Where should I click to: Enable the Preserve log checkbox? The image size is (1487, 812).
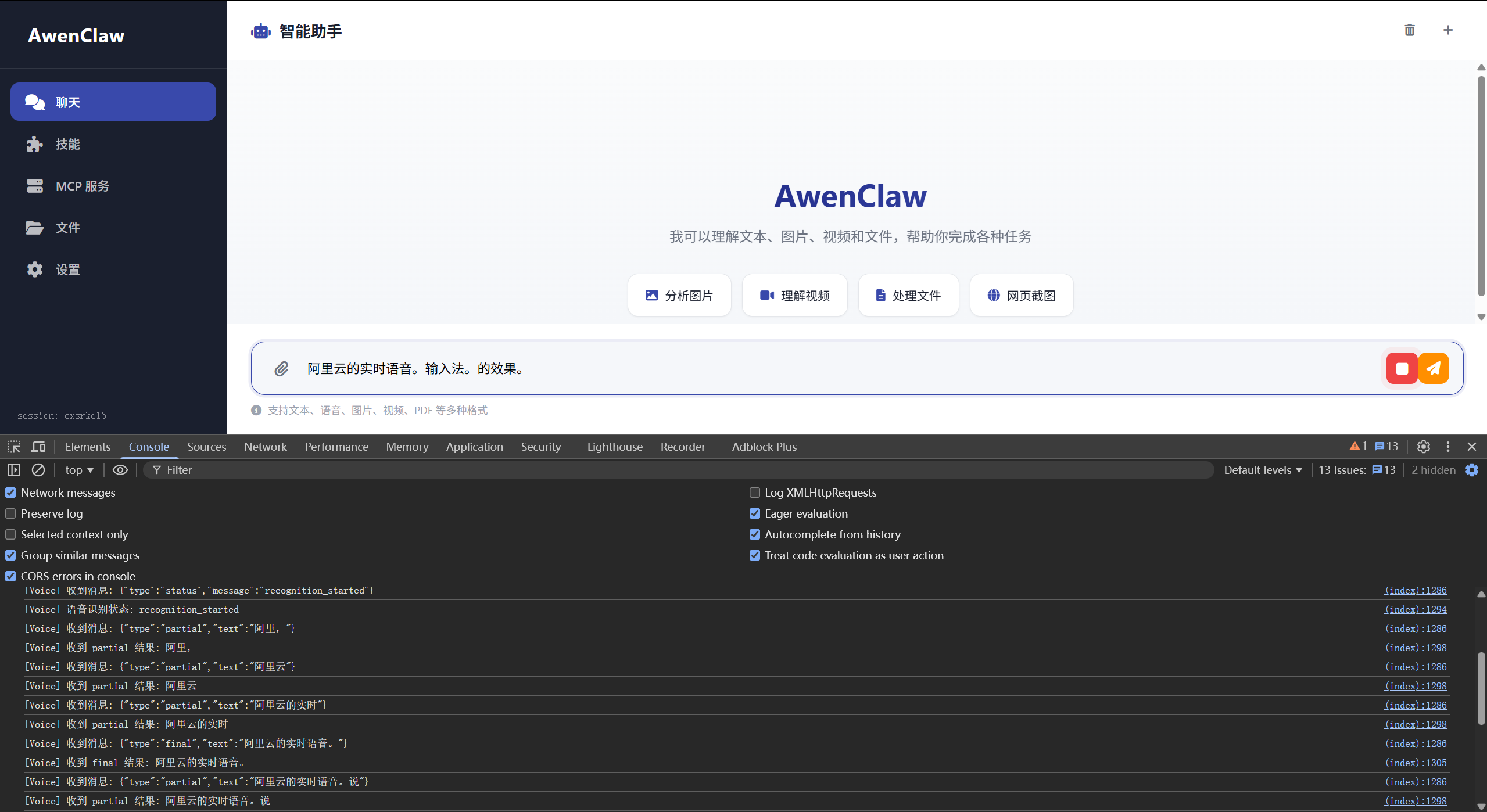click(10, 513)
